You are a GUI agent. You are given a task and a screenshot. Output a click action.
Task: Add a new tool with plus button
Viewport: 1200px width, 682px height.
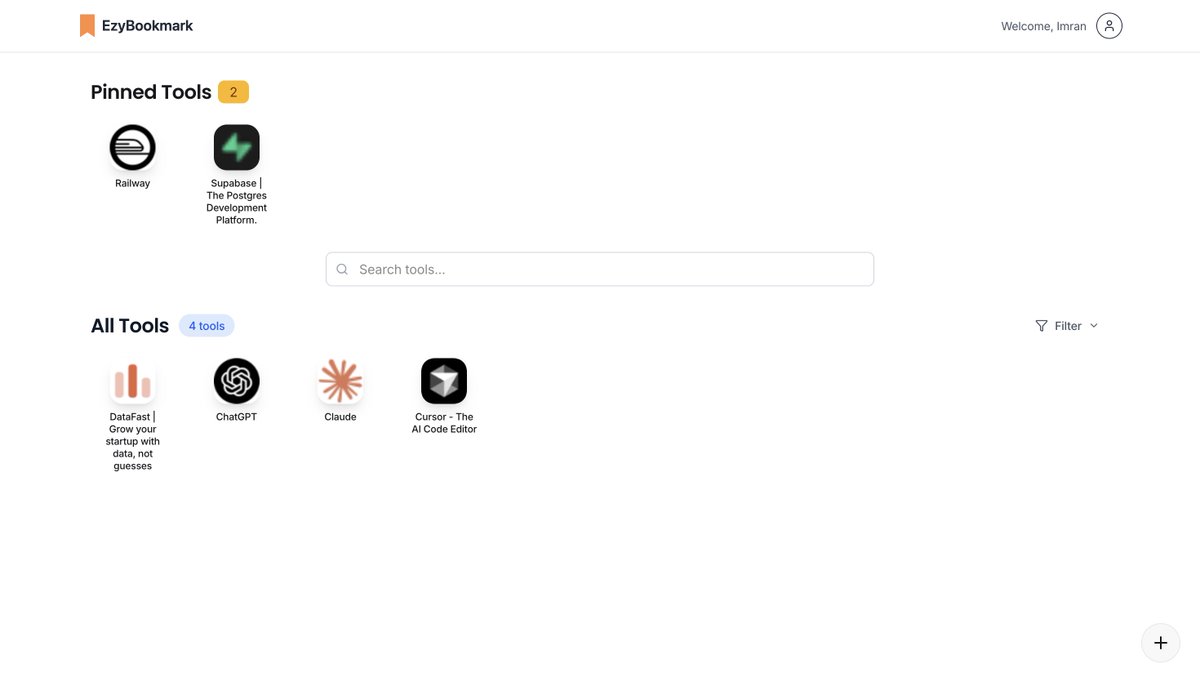coord(1160,643)
